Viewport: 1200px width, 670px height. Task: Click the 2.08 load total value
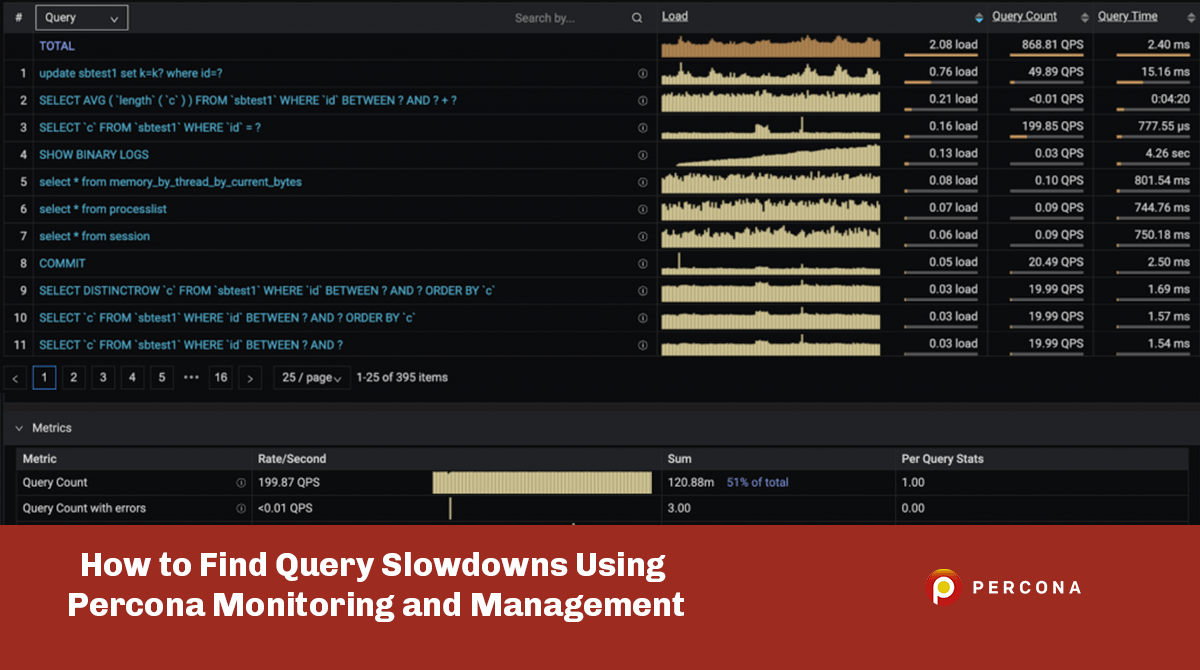(953, 45)
